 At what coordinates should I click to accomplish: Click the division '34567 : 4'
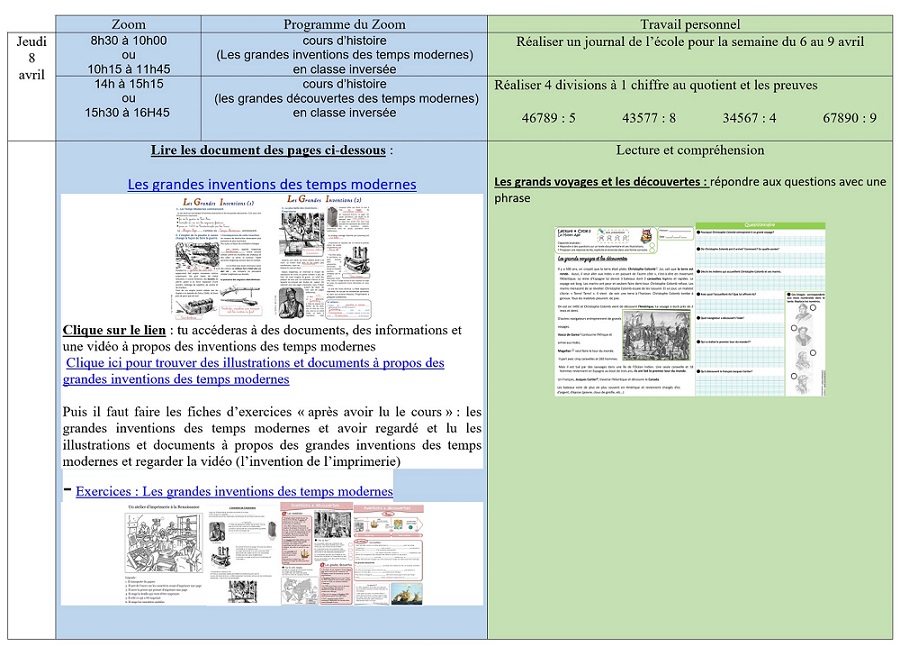[x=750, y=118]
